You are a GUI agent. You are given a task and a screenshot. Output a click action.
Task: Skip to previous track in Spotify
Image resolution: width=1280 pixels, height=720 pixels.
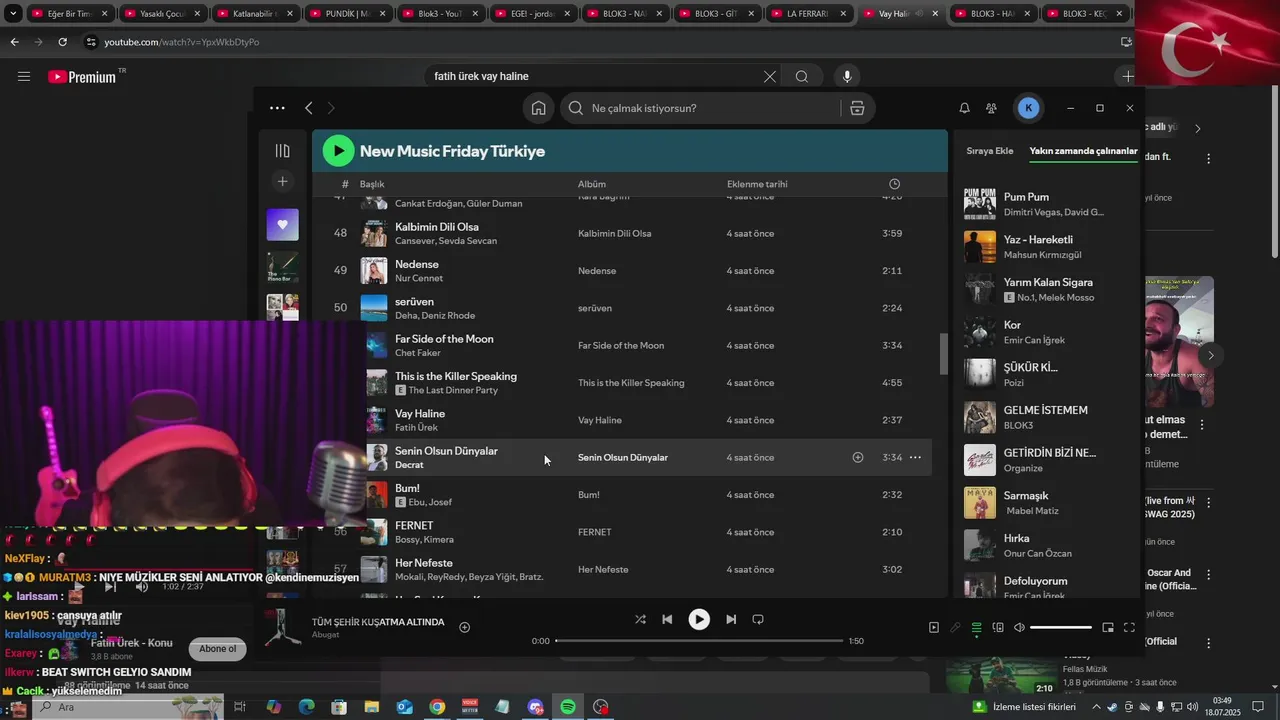click(x=667, y=619)
